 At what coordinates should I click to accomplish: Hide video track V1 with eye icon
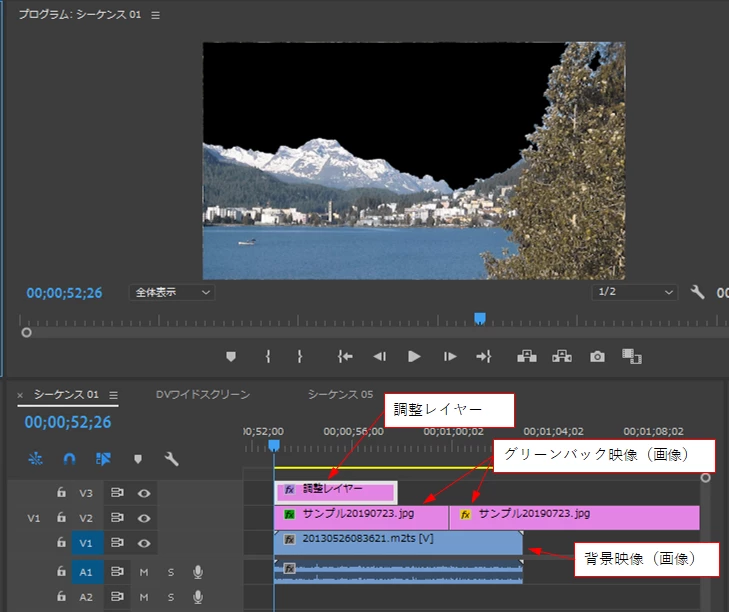click(144, 543)
